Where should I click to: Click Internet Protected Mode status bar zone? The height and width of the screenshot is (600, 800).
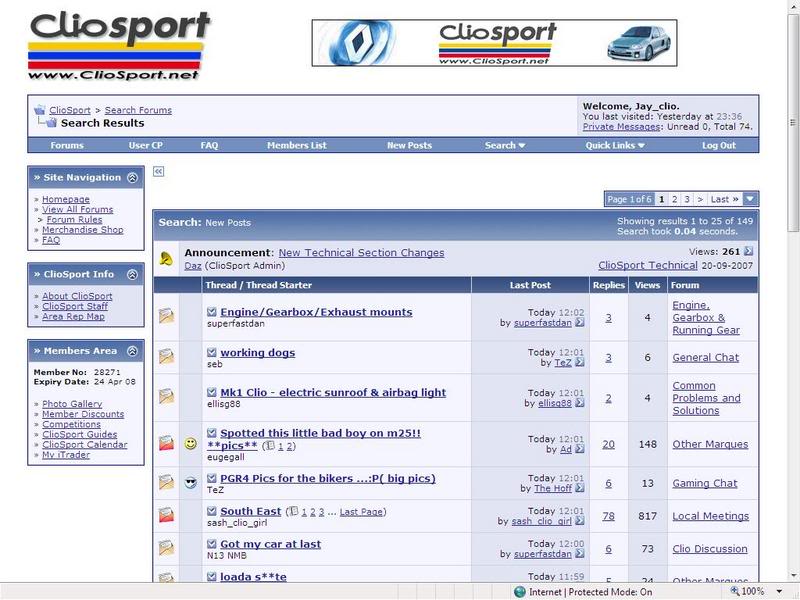pyautogui.click(x=583, y=592)
